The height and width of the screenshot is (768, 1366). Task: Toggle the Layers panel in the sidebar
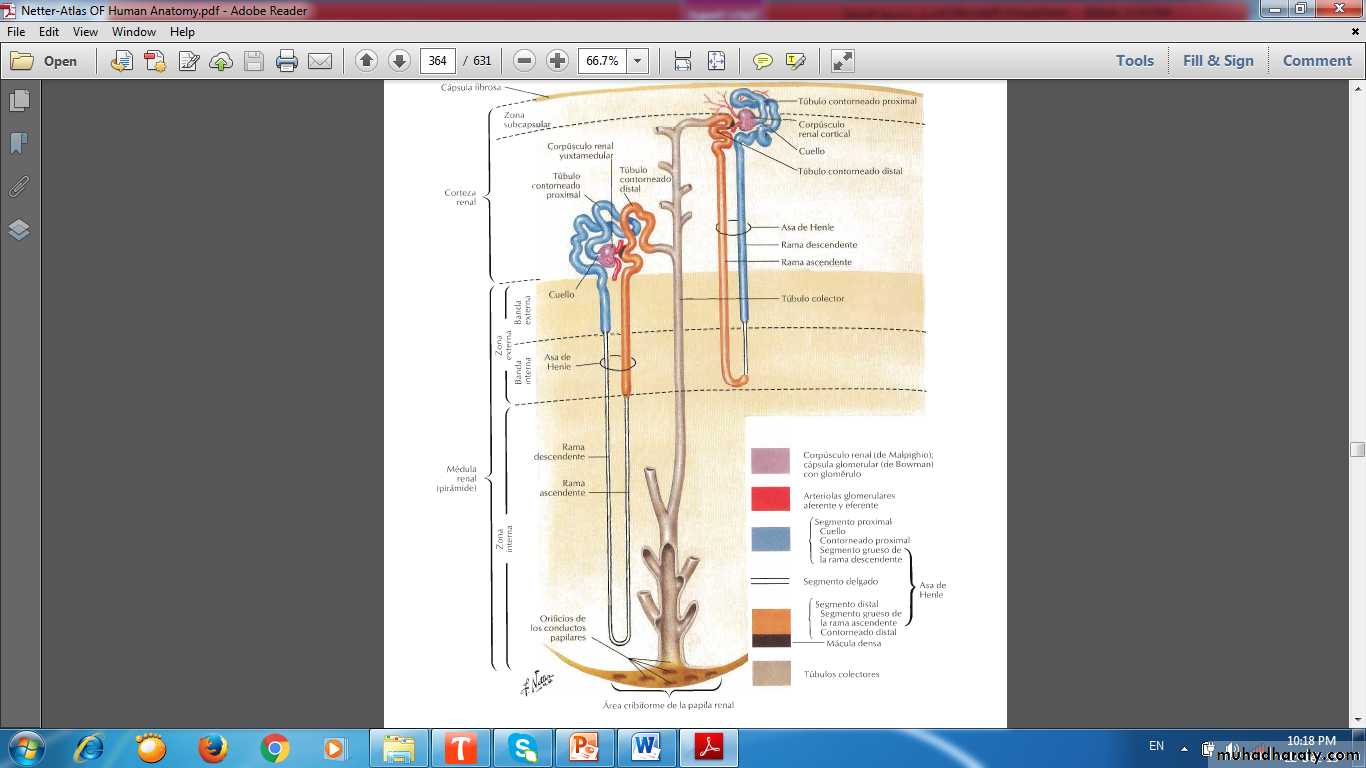coord(19,230)
